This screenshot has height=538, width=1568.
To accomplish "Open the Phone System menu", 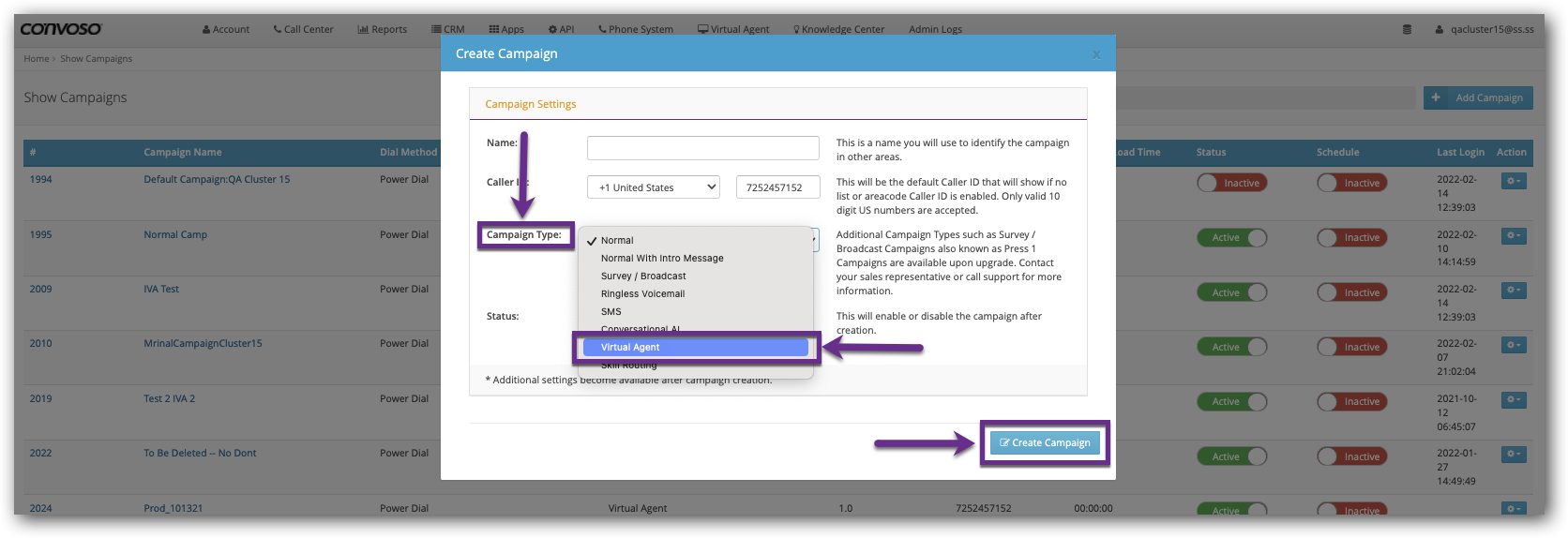I will 635,29.
